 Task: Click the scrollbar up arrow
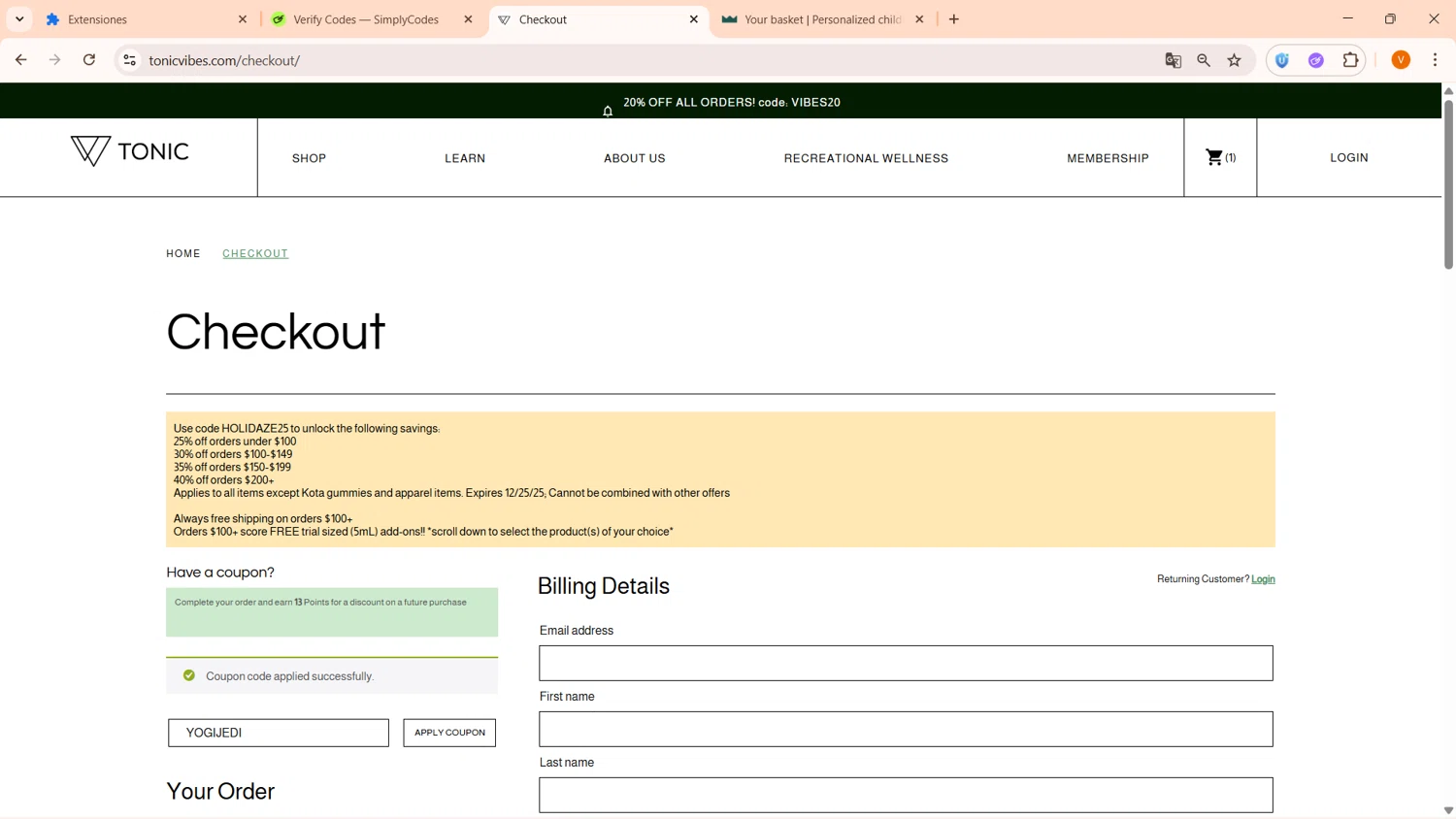pos(1448,91)
